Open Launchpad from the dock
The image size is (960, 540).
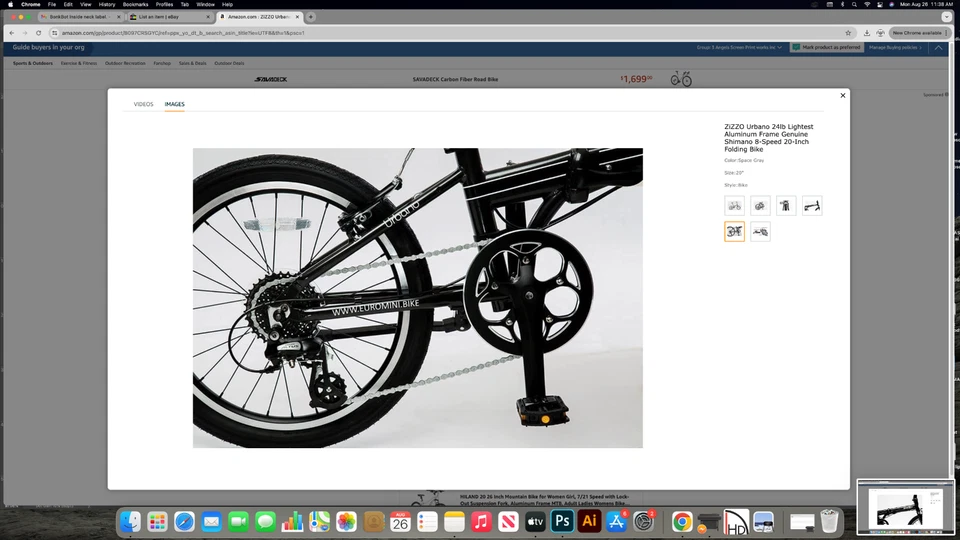coord(157,522)
